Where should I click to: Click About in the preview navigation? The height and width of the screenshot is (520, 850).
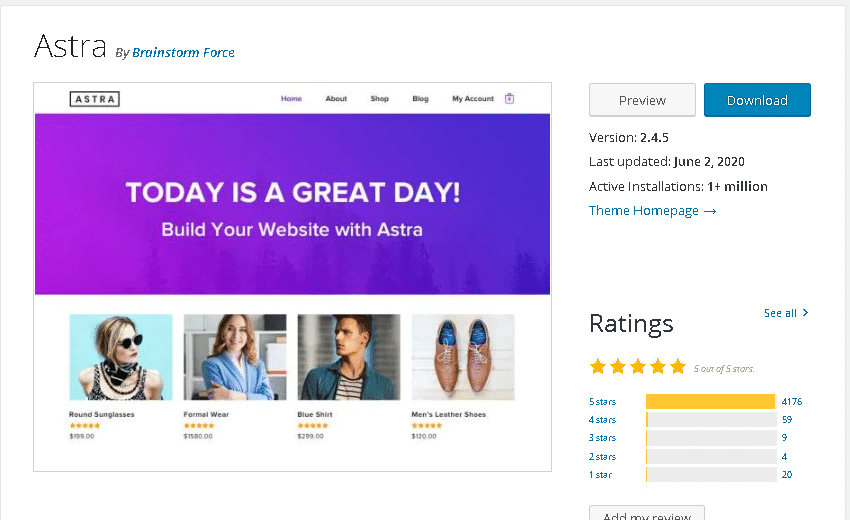click(336, 99)
